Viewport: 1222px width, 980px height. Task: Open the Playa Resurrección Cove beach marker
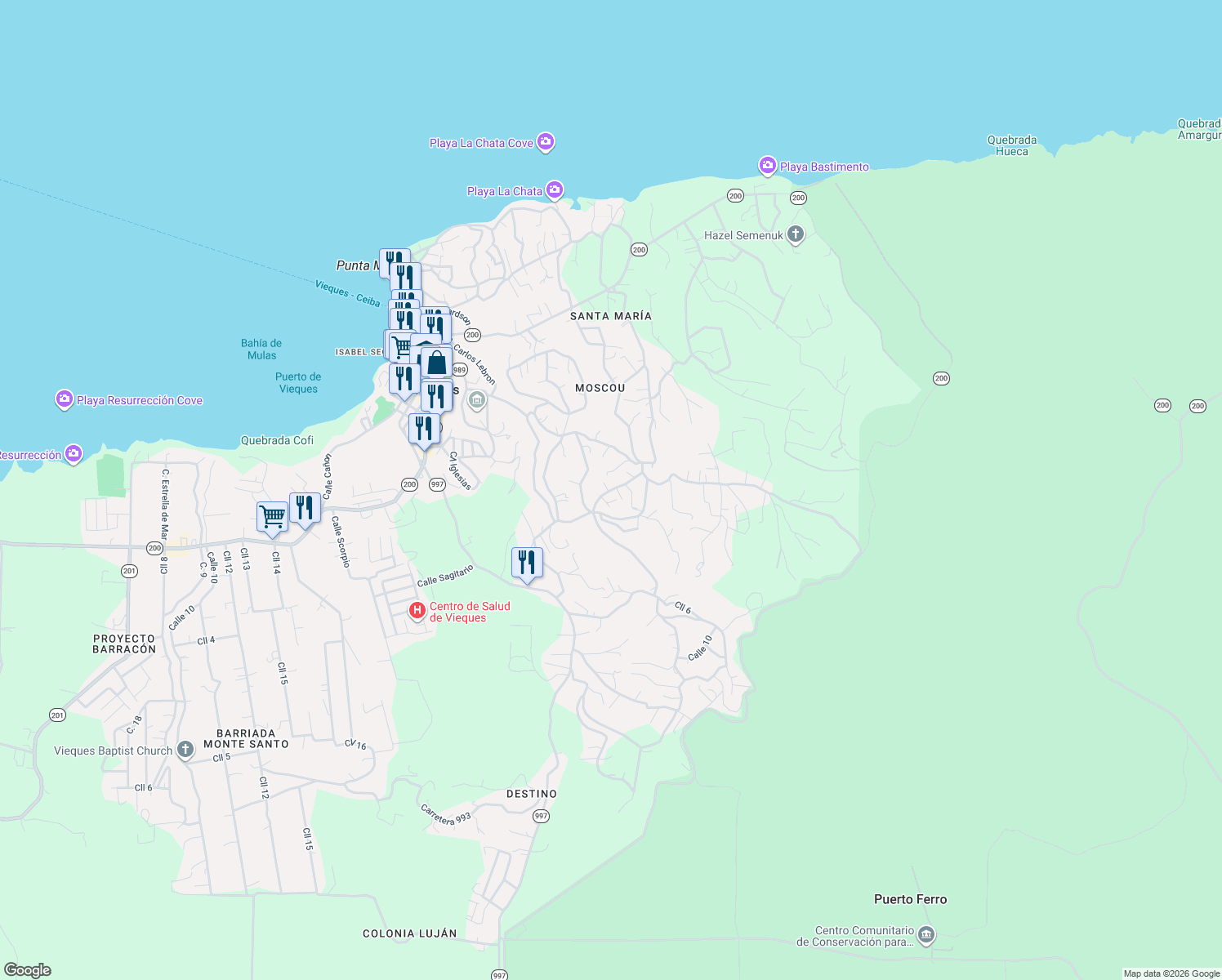point(65,400)
